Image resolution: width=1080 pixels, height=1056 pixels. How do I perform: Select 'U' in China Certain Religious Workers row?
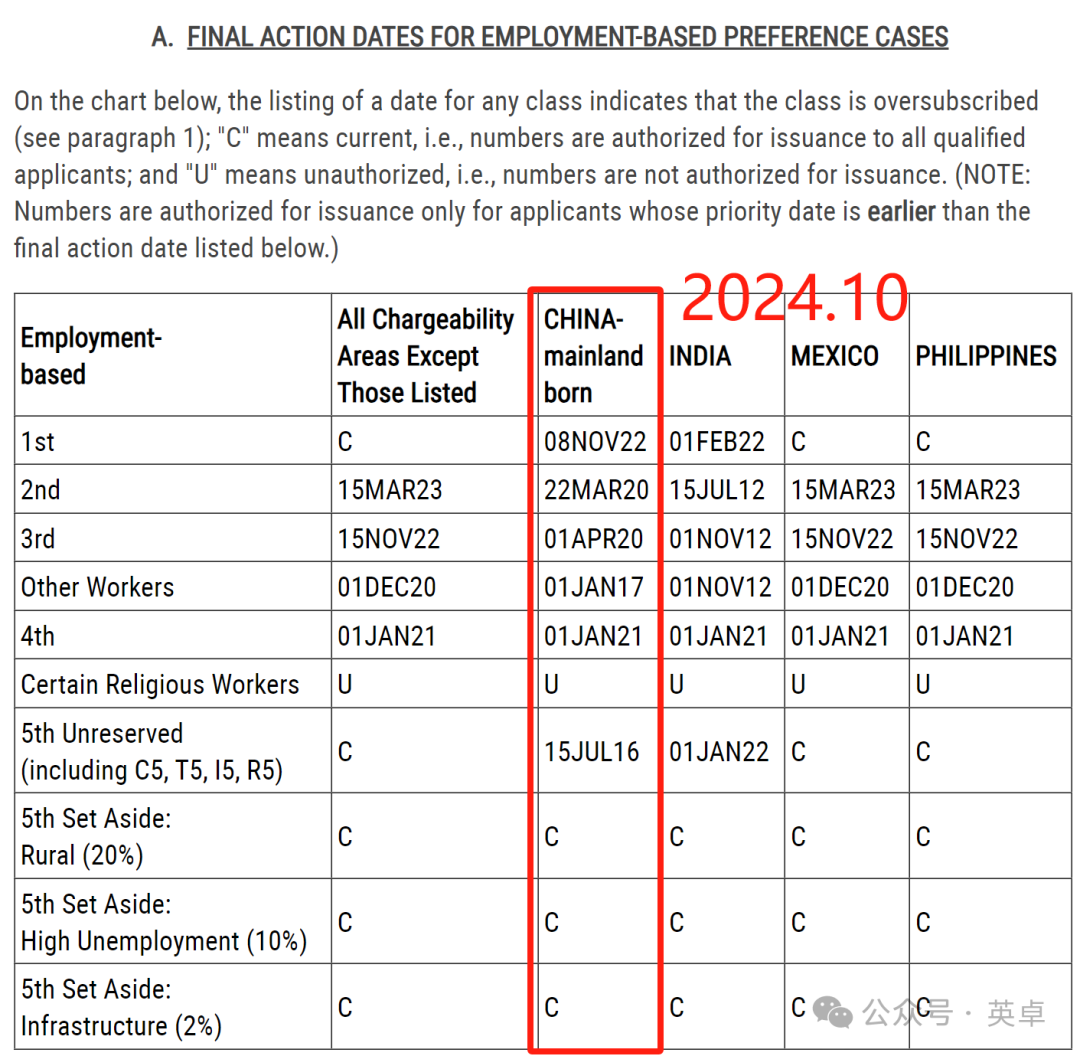point(552,685)
